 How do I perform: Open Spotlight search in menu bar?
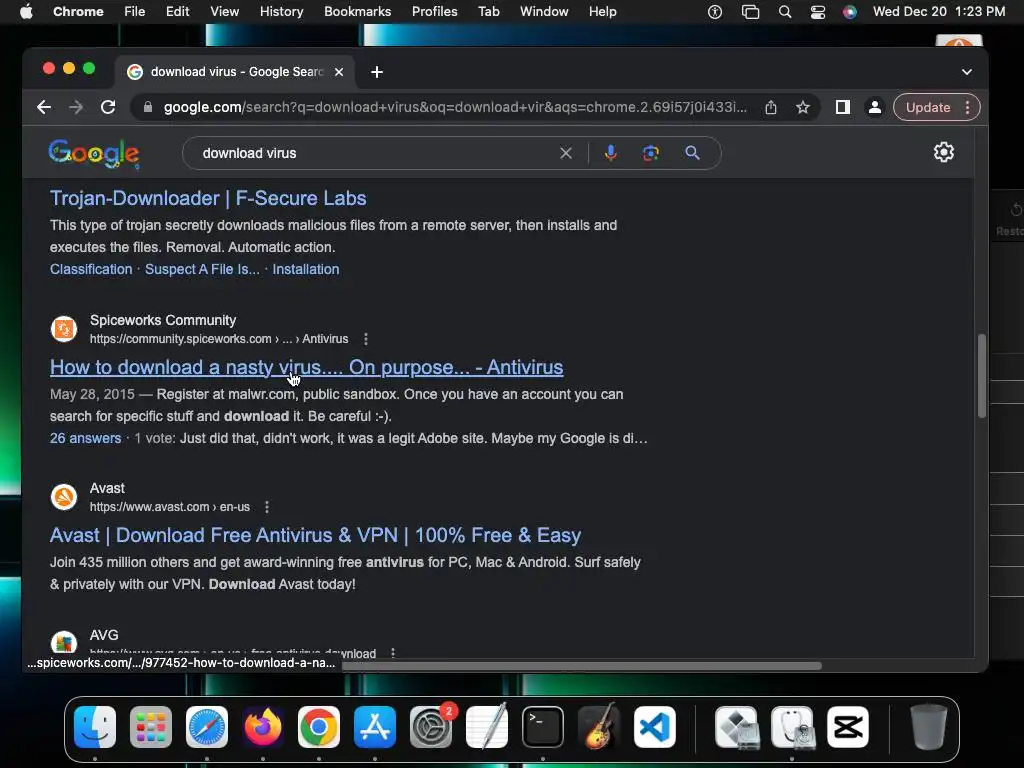(x=785, y=12)
